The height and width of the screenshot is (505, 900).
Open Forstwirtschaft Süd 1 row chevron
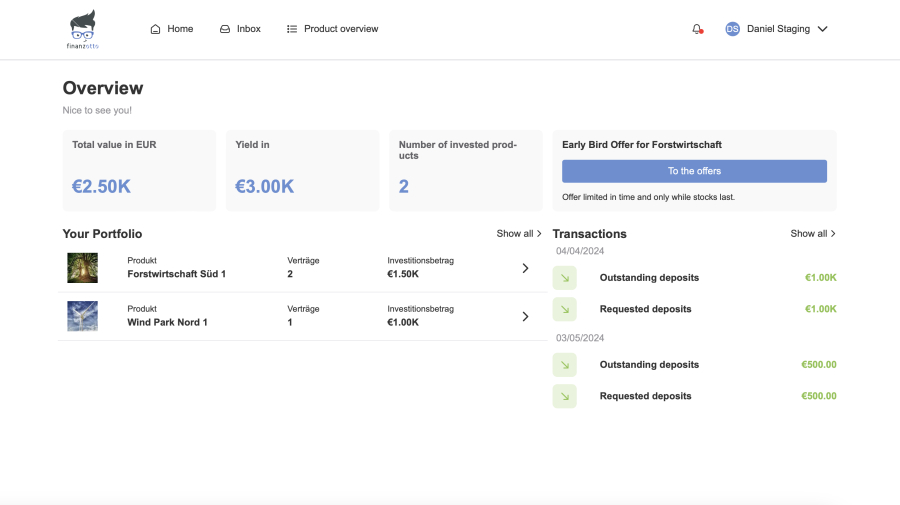pyautogui.click(x=525, y=268)
